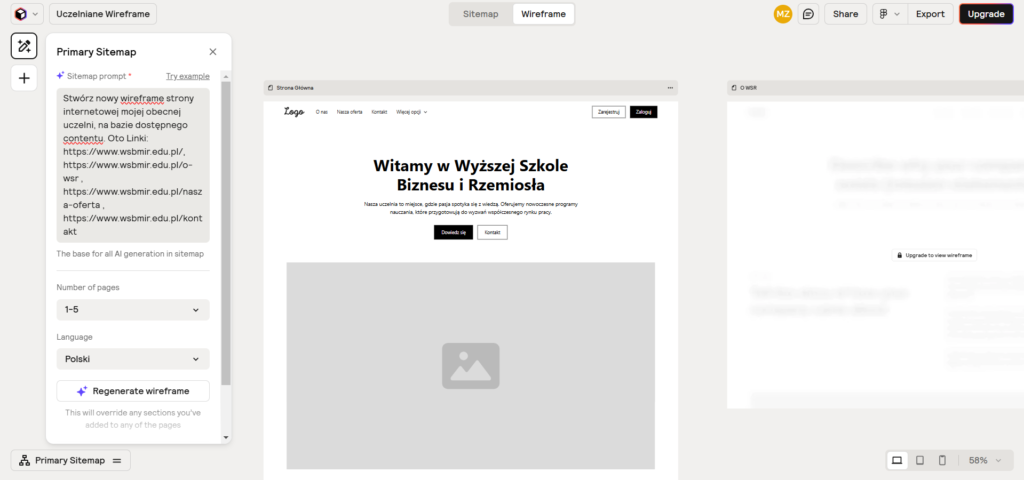Expand Więcej opcji menu in wireframe
The image size is (1024, 480).
tap(411, 112)
